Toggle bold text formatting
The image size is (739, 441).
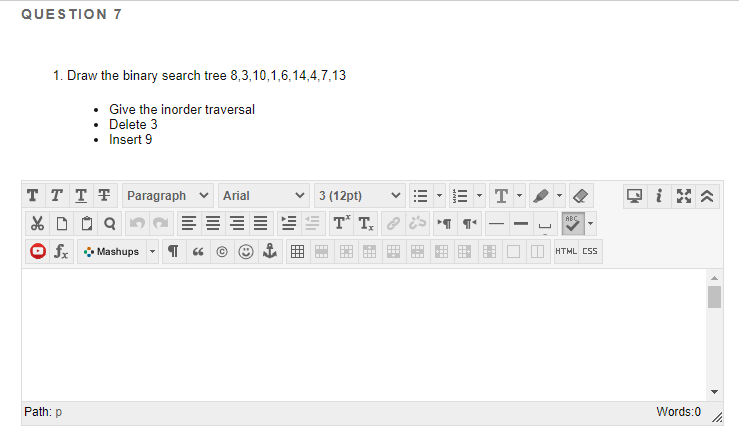tap(33, 196)
